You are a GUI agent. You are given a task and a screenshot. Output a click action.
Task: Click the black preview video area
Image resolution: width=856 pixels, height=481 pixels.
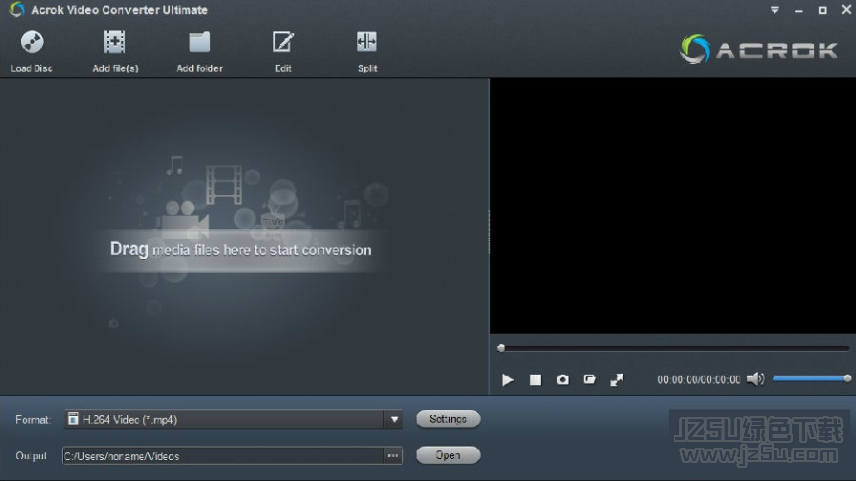click(673, 206)
